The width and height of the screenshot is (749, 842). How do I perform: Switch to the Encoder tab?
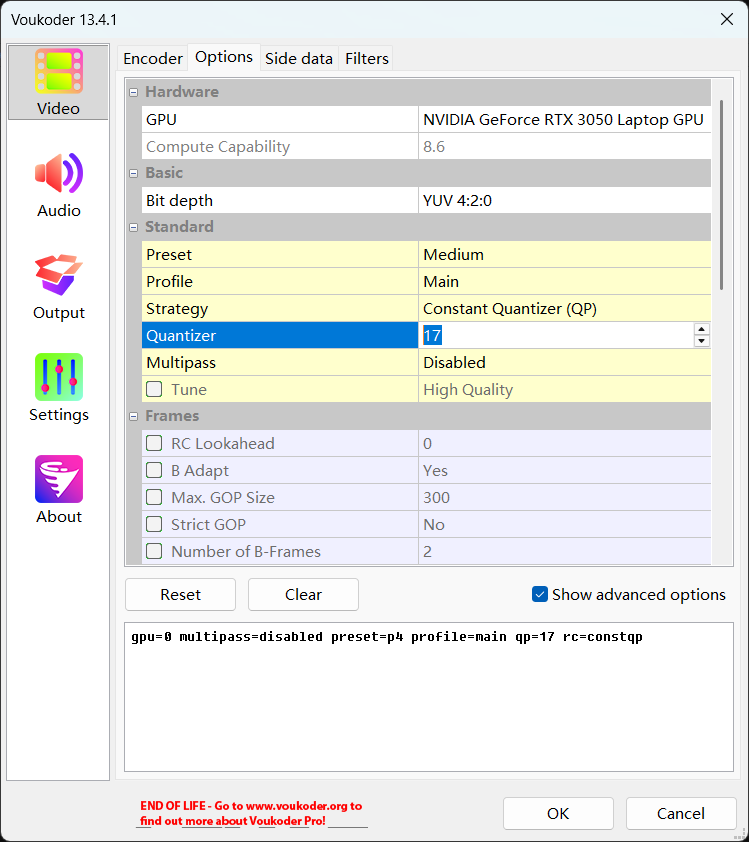(x=153, y=58)
